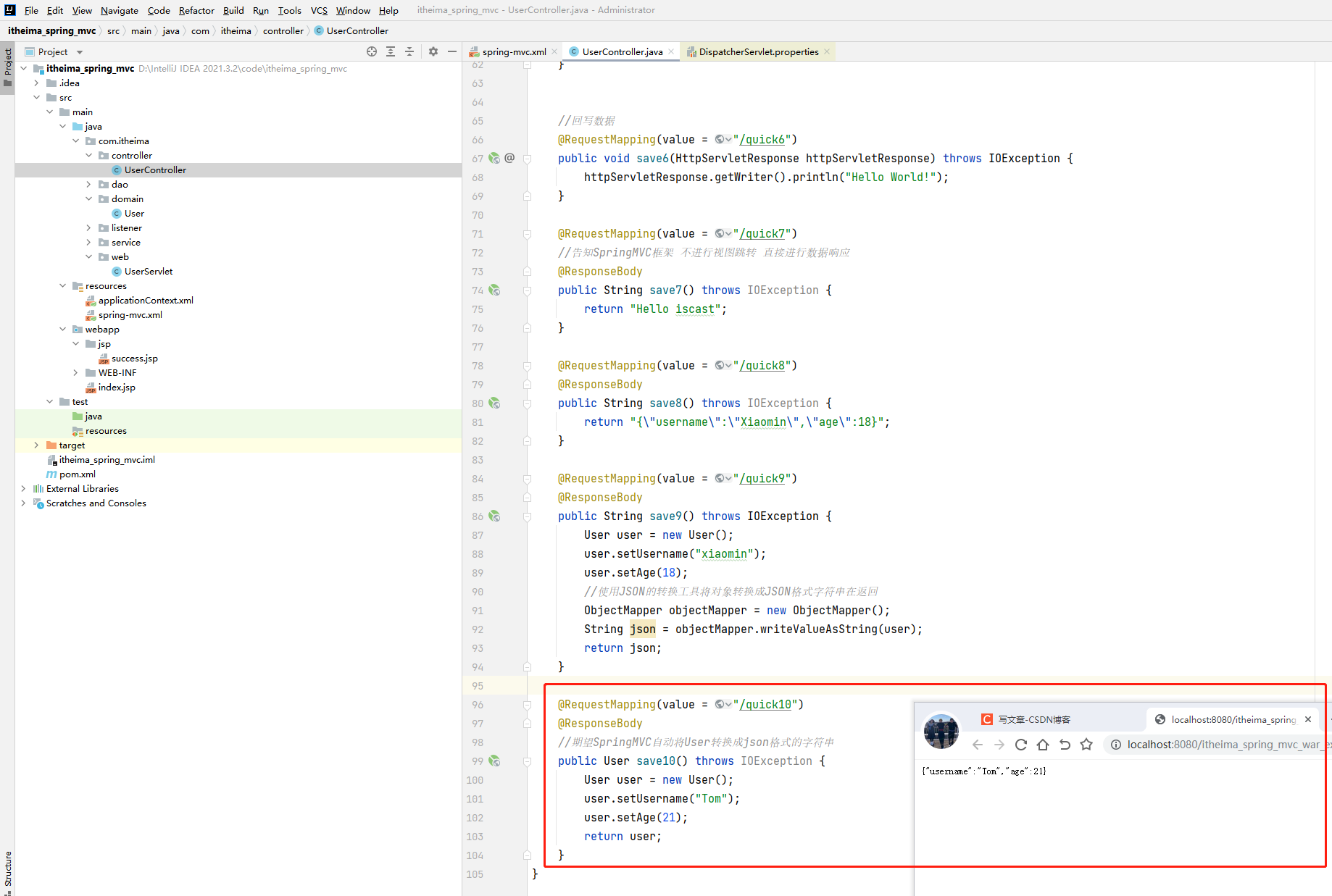Select pom.xml file
The width and height of the screenshot is (1332, 896).
78,474
